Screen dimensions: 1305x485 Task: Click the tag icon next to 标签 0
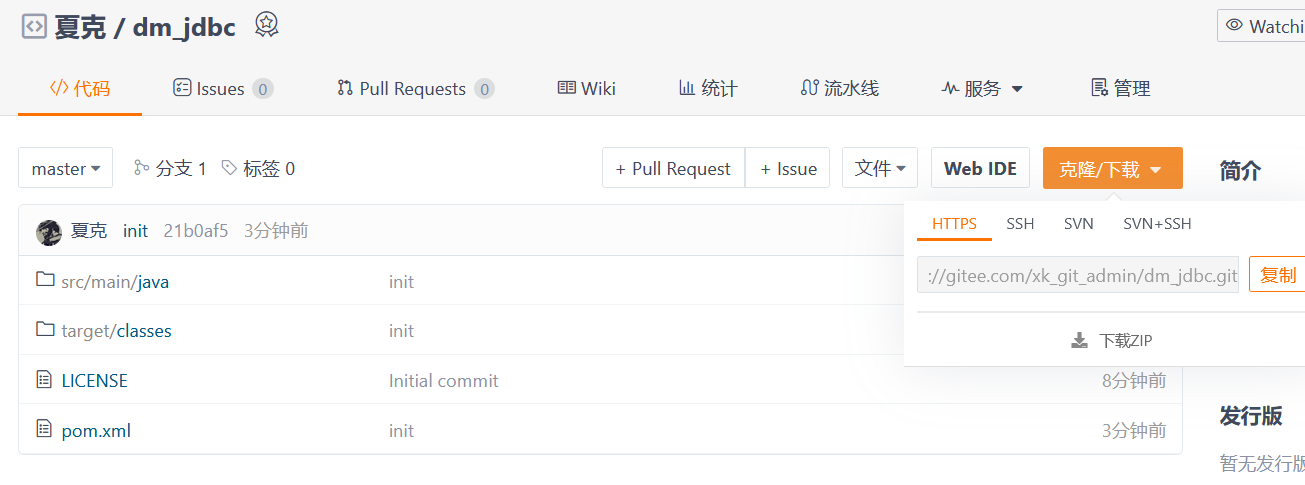tap(229, 167)
